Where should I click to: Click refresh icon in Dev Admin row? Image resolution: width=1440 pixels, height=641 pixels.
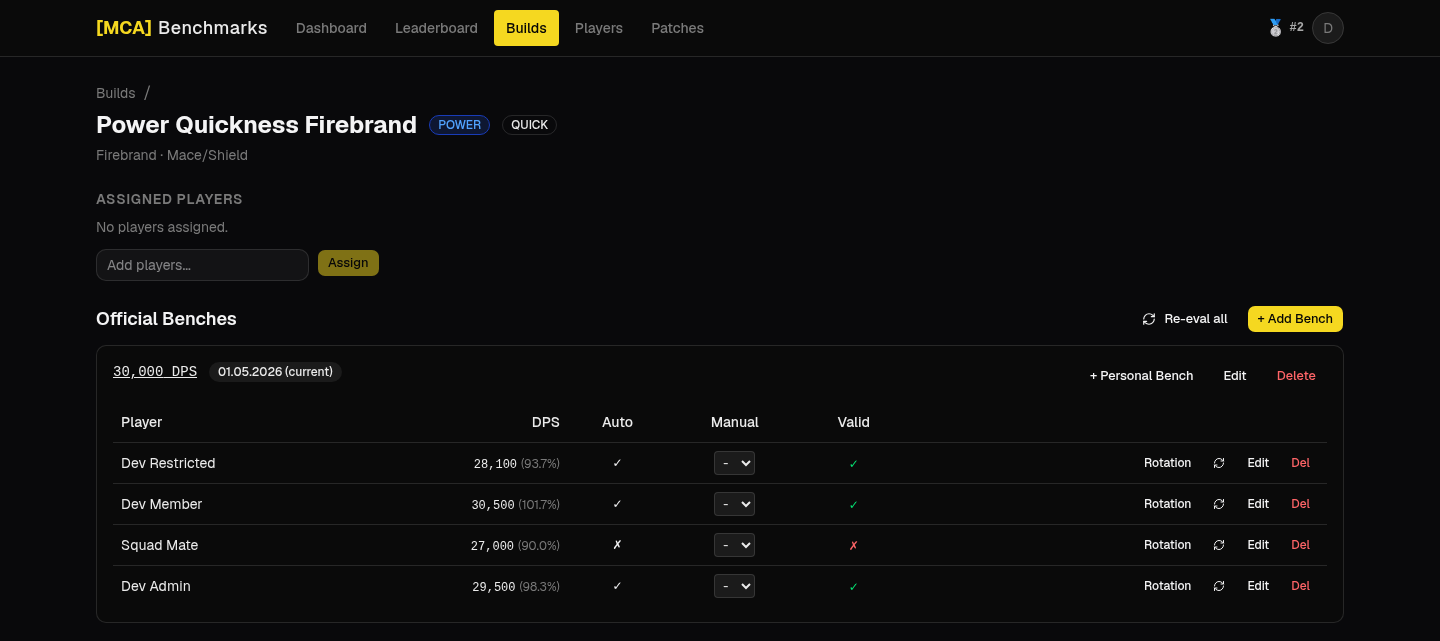tap(1219, 586)
